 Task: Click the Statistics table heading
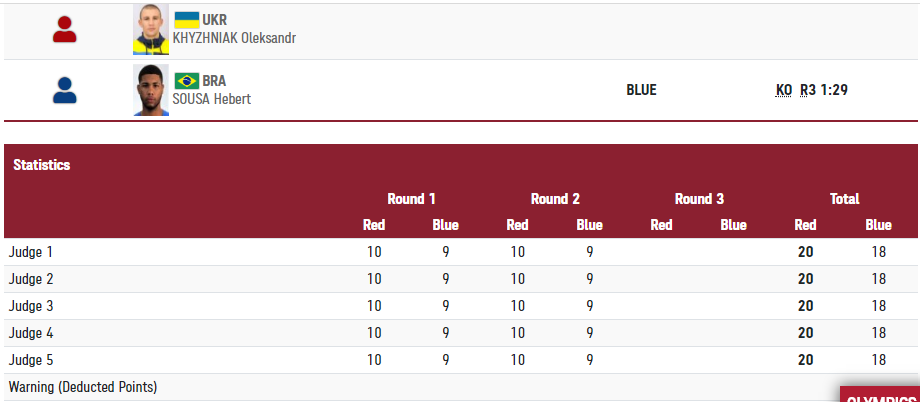42,165
